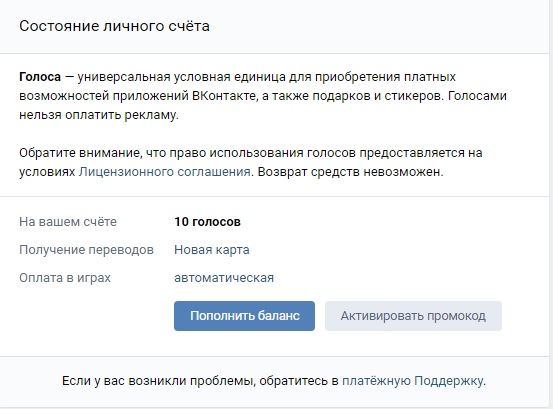The width and height of the screenshot is (553, 409).
Task: Click the Возврат средств невозможен sentence
Action: coord(350,172)
